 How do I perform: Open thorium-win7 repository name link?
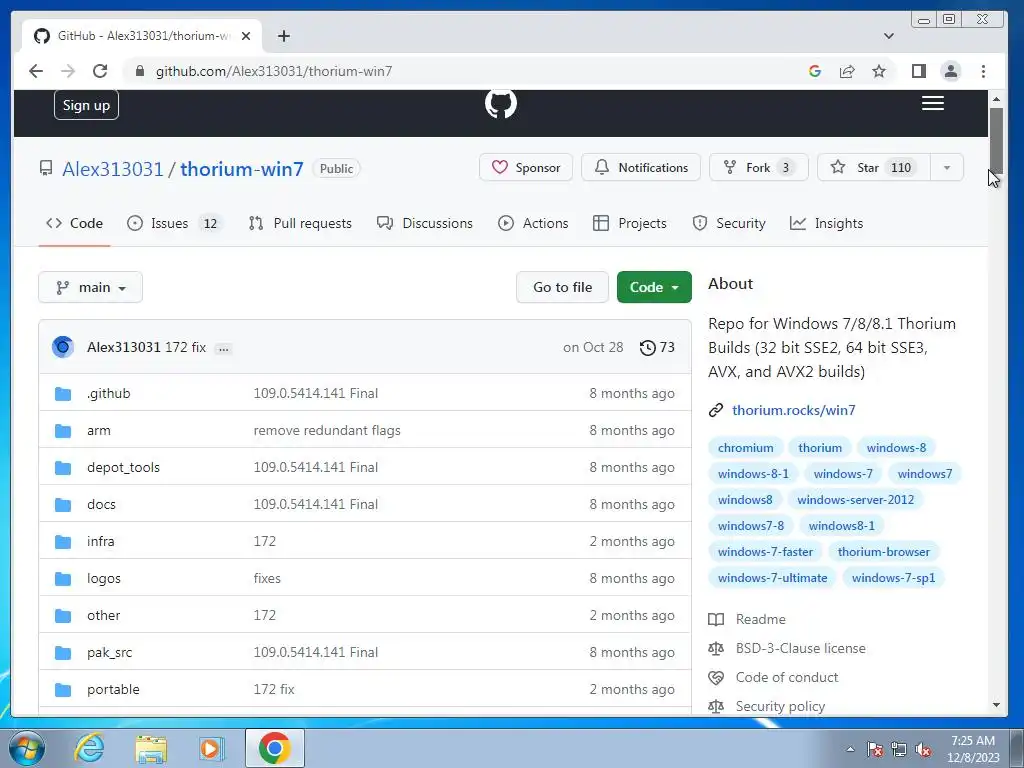[x=242, y=169]
